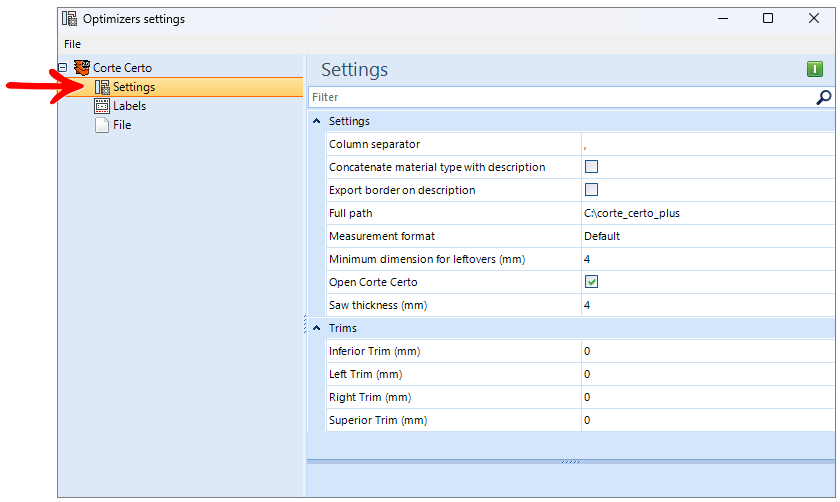Click the Corte Certo mascot icon

[82, 68]
